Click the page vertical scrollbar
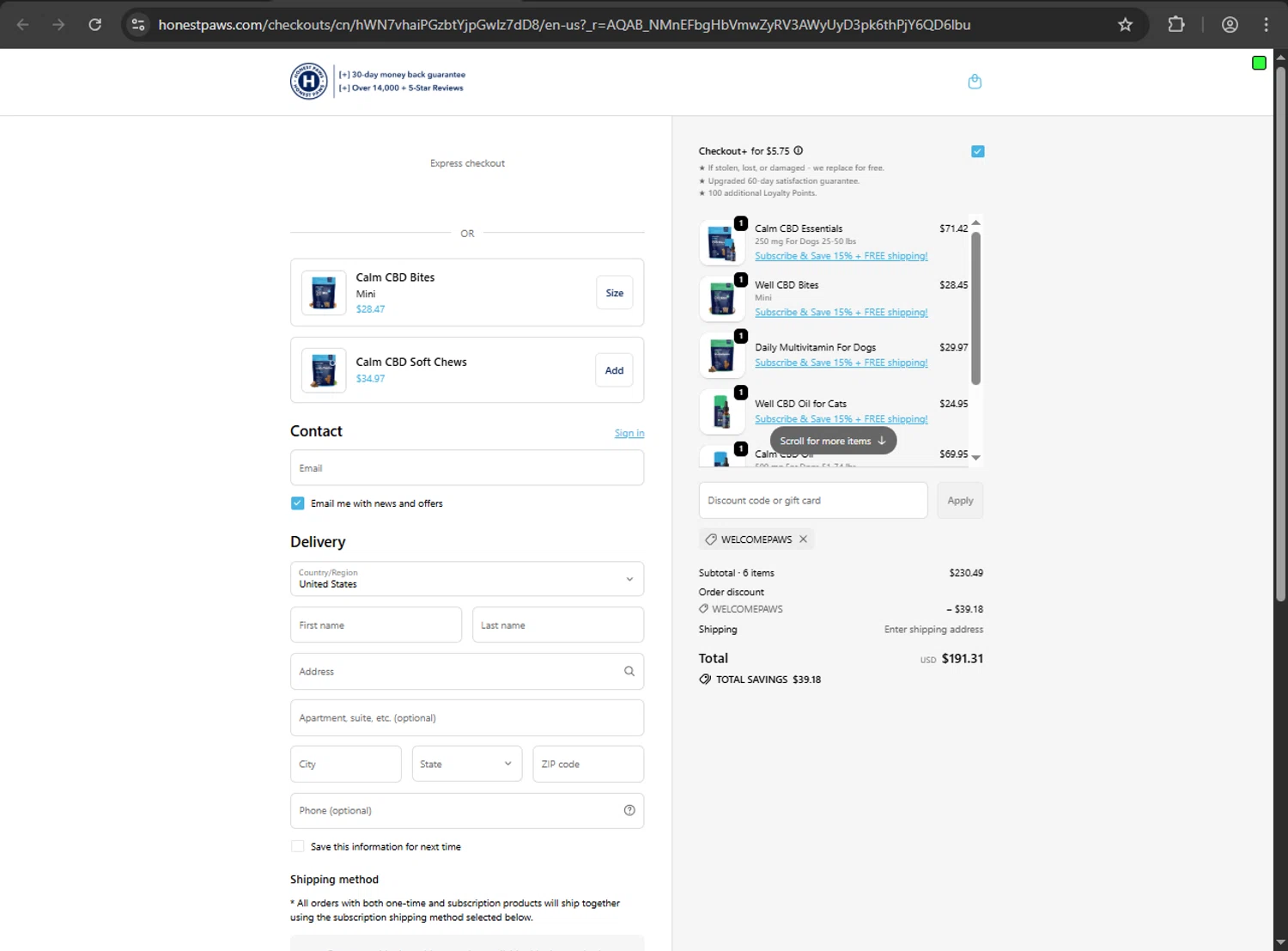1288x951 pixels. tap(1280, 333)
